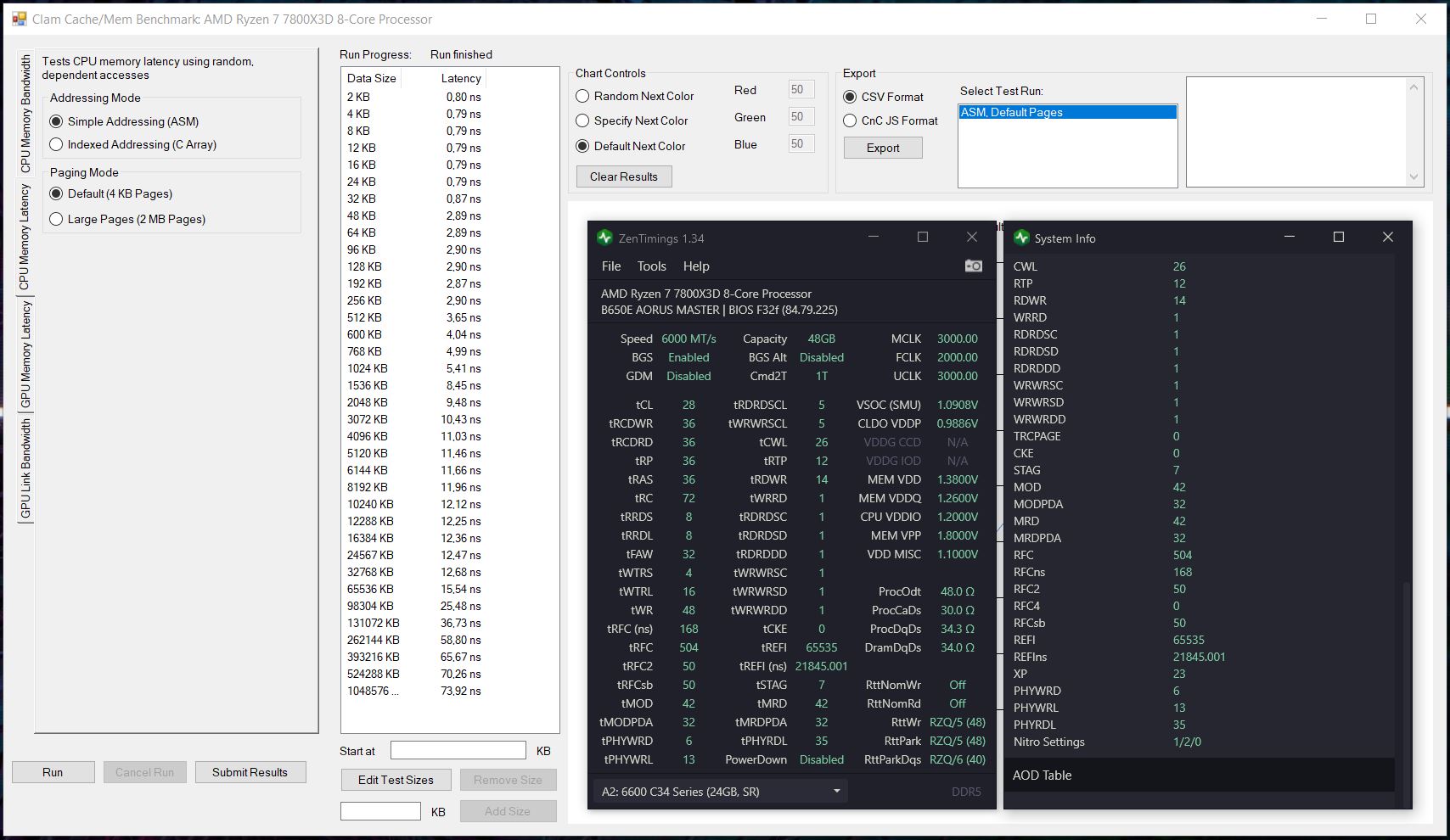Select the 524288 KB result row
This screenshot has width=1450, height=840.
[x=414, y=674]
